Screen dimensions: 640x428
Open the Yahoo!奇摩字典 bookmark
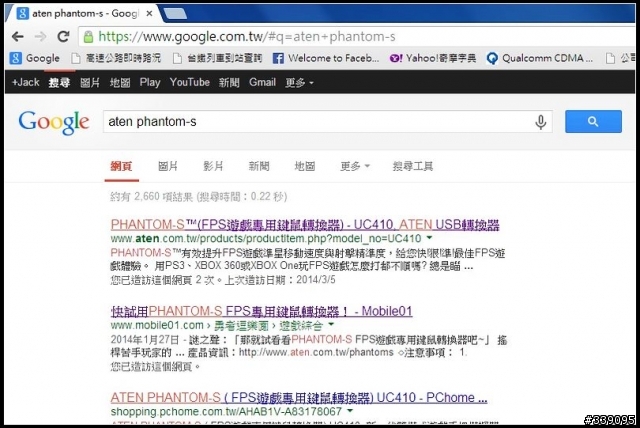(433, 58)
